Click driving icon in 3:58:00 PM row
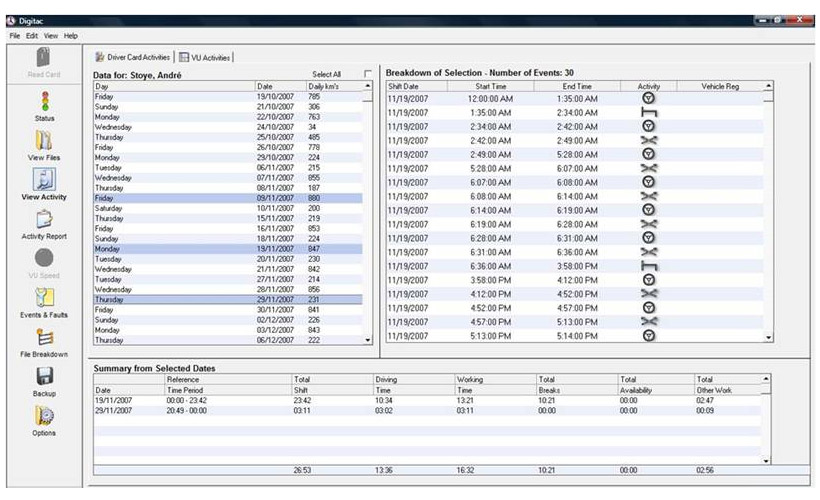The image size is (820, 500). point(648,280)
